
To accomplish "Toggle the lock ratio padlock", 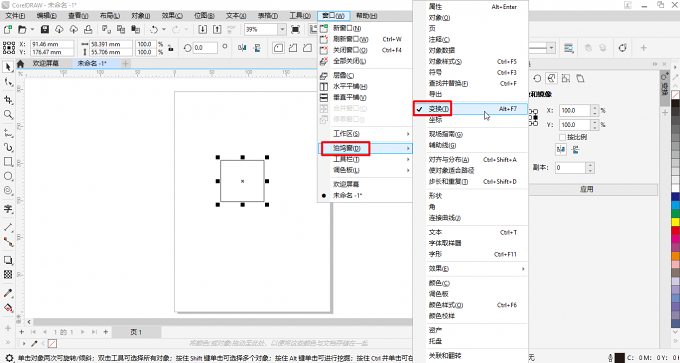I will [171, 48].
